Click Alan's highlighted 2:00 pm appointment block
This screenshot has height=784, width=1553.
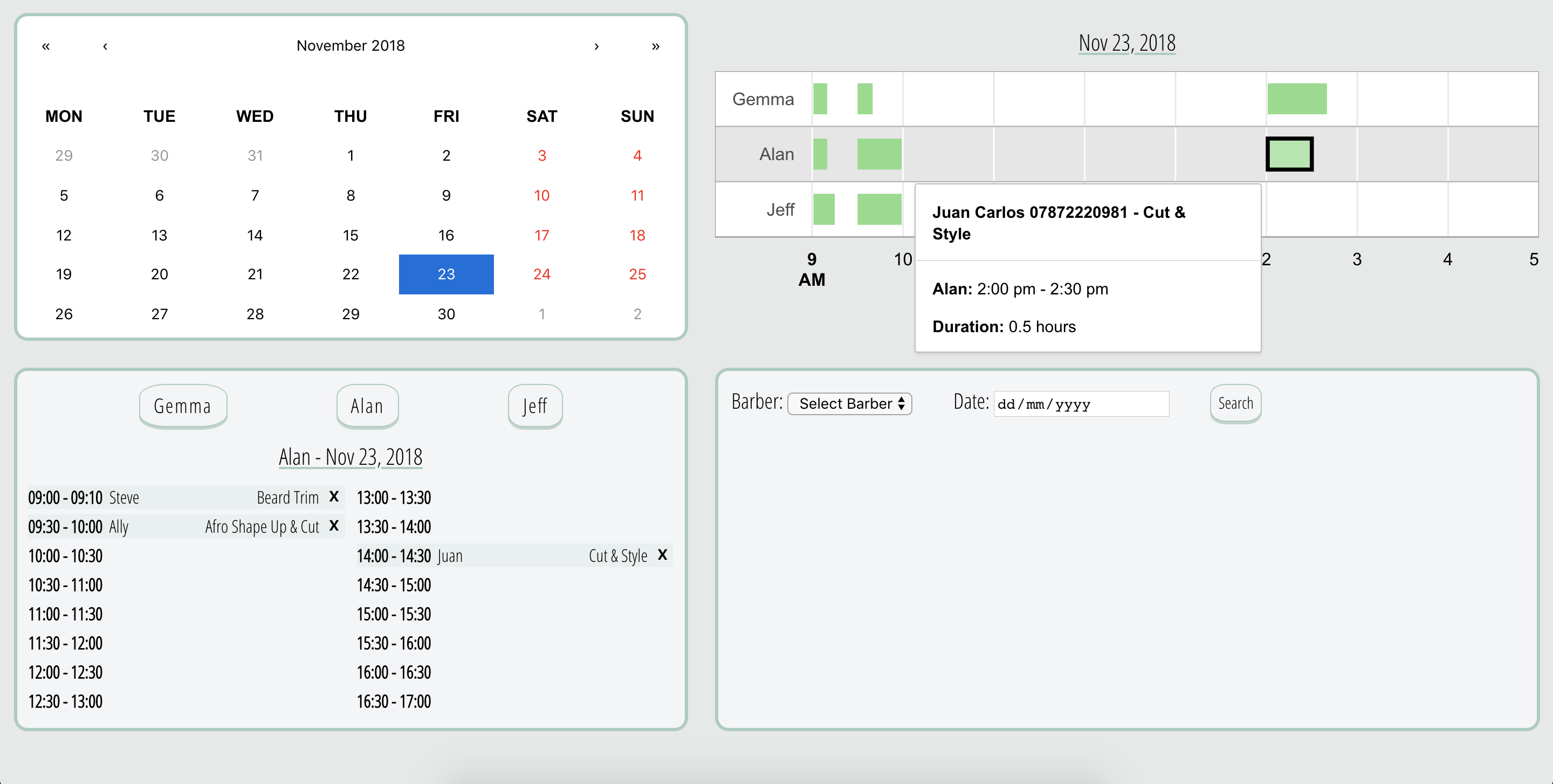coord(1289,154)
